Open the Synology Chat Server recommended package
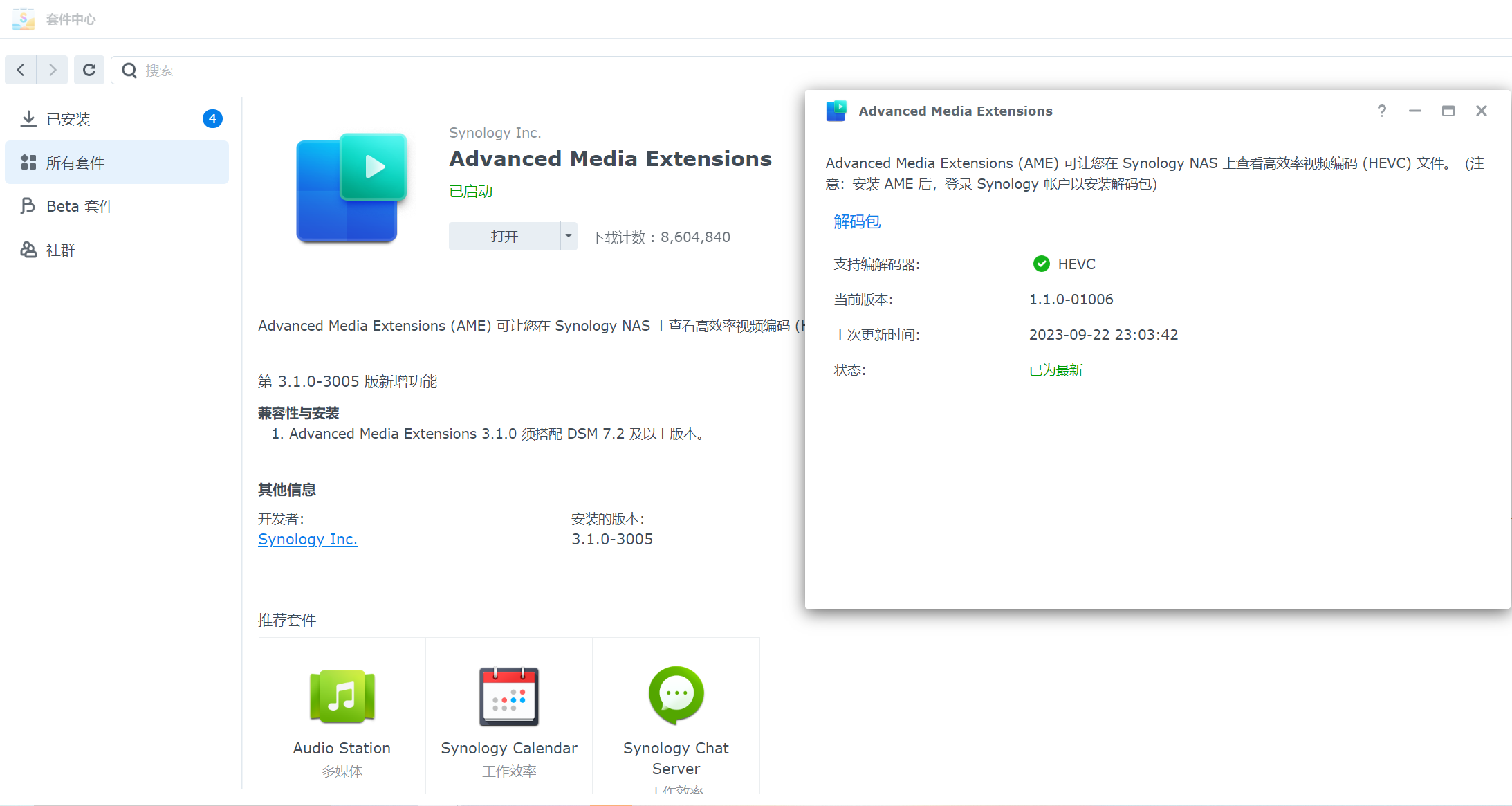The image size is (1512, 806). [676, 716]
